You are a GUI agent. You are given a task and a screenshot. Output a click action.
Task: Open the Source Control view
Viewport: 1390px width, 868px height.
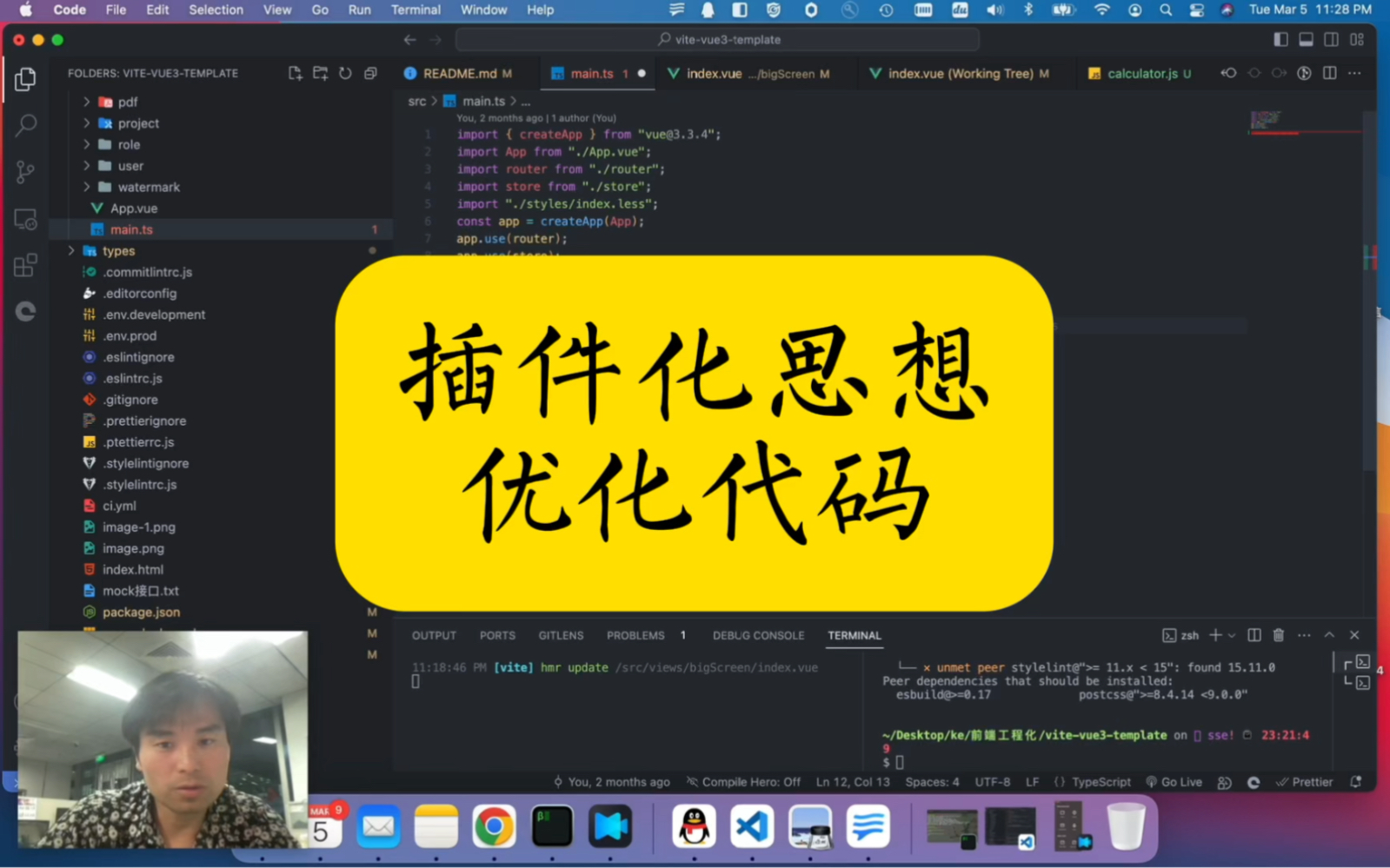click(x=25, y=172)
